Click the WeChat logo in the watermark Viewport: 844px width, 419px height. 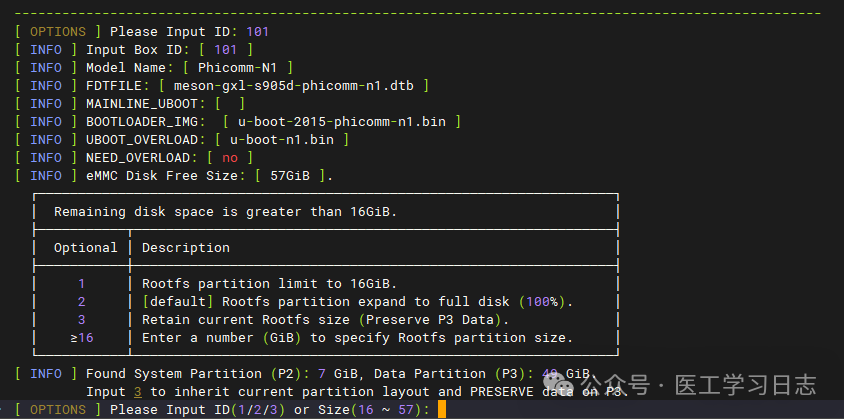[563, 384]
